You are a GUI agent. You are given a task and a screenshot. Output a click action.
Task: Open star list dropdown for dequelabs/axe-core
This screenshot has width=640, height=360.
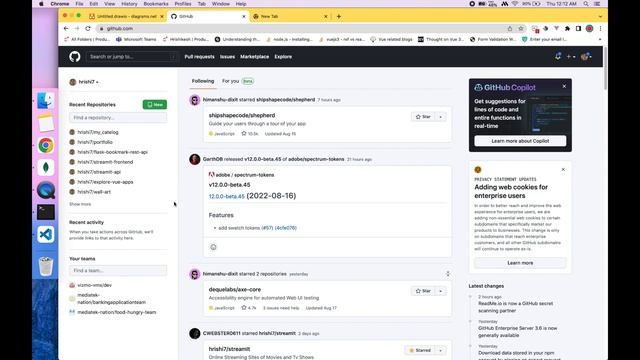pyautogui.click(x=440, y=291)
